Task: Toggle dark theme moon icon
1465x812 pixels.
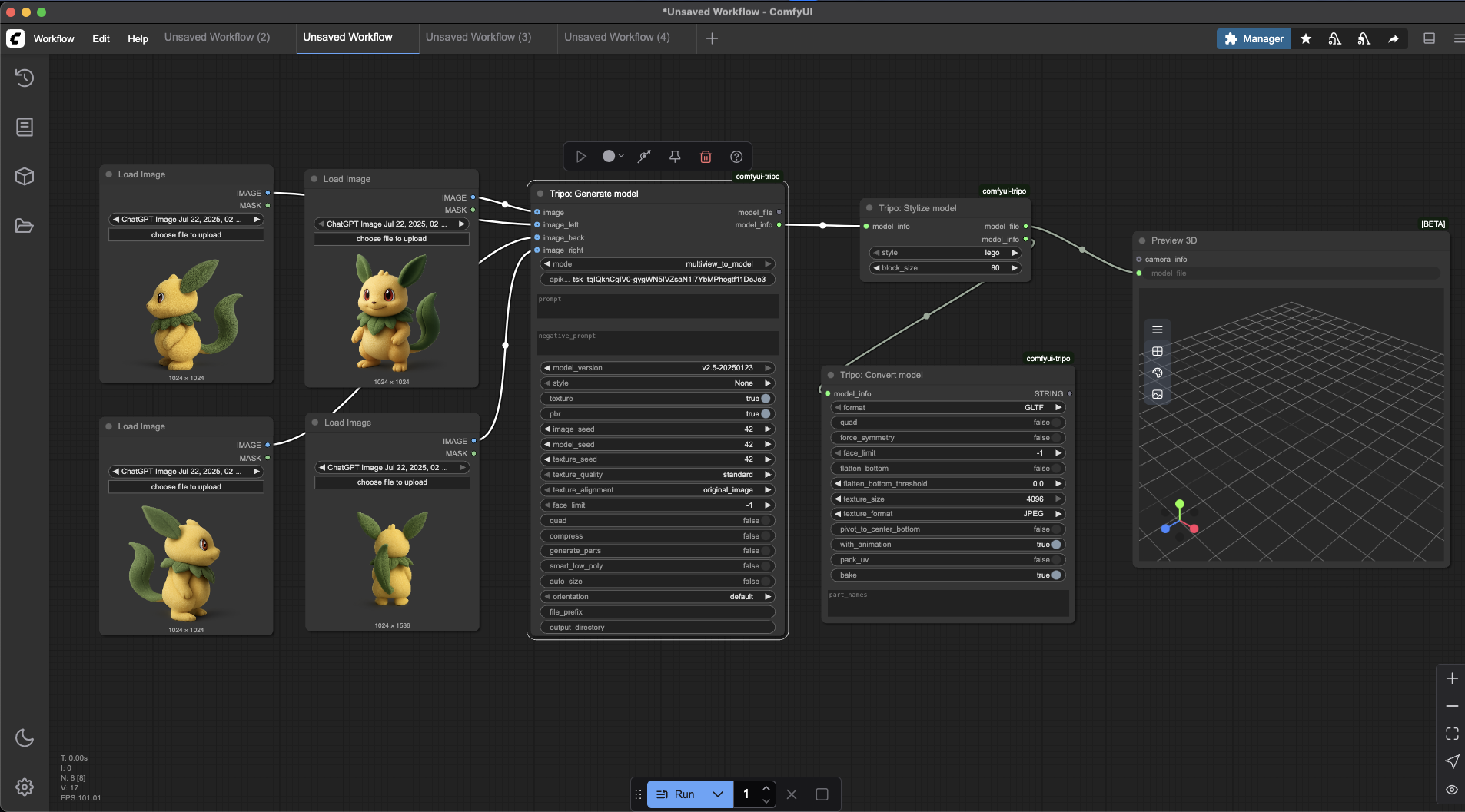Action: [x=25, y=737]
